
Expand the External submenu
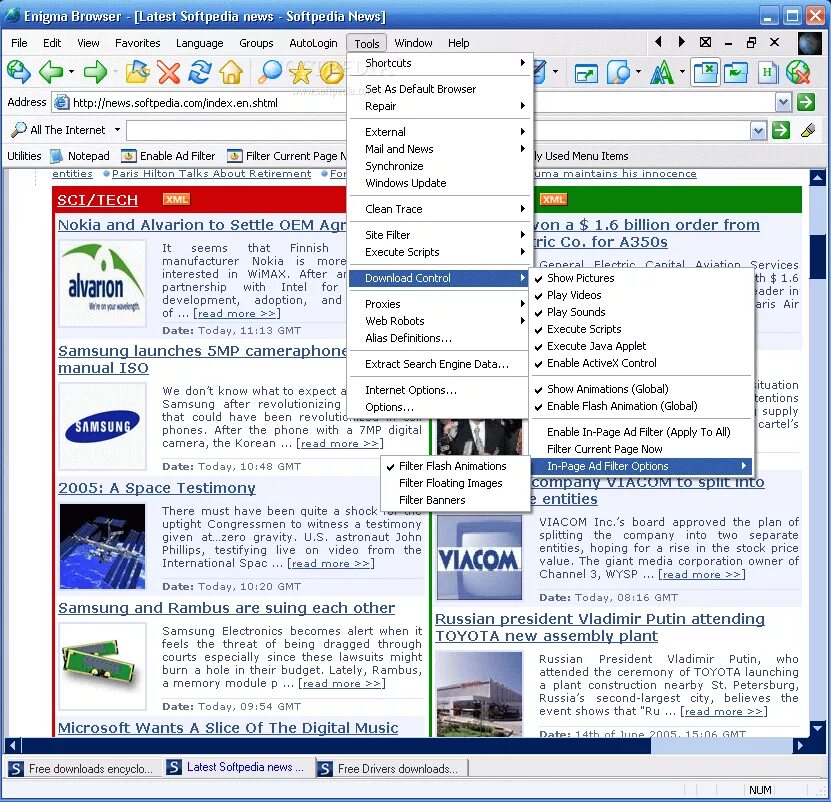440,132
